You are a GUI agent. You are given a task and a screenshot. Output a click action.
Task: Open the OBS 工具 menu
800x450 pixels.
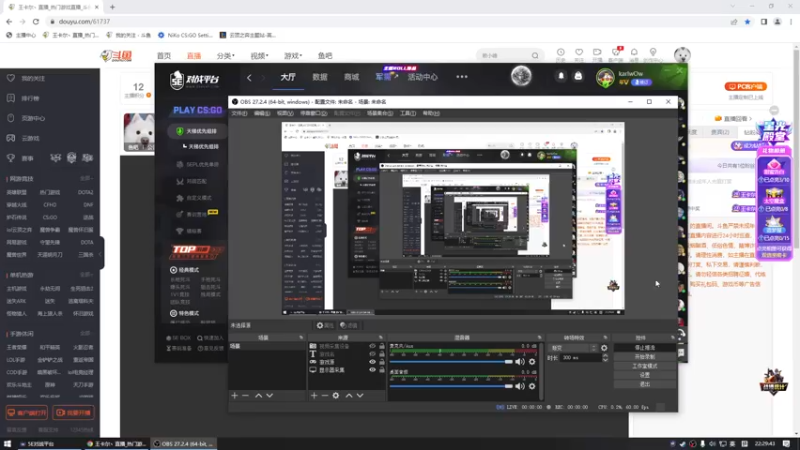pos(408,113)
